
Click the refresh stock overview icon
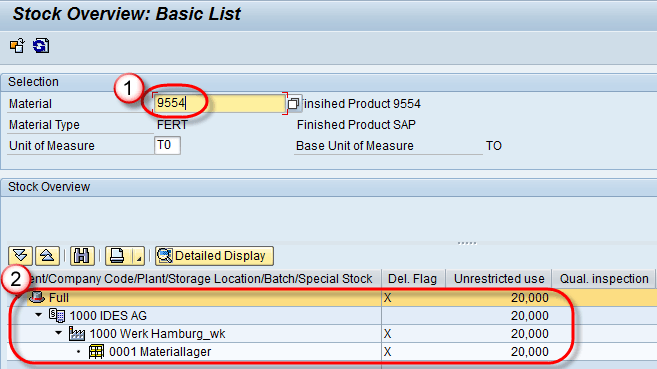[x=41, y=46]
